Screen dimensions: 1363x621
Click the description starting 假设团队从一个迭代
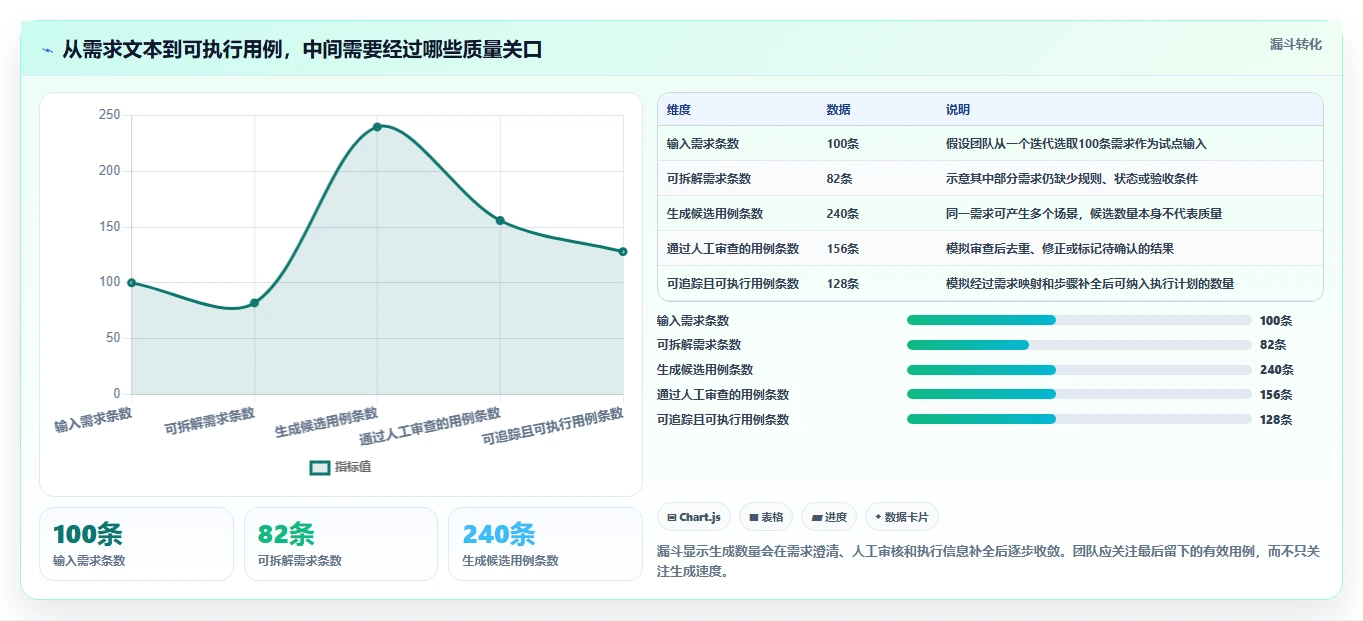[1076, 144]
